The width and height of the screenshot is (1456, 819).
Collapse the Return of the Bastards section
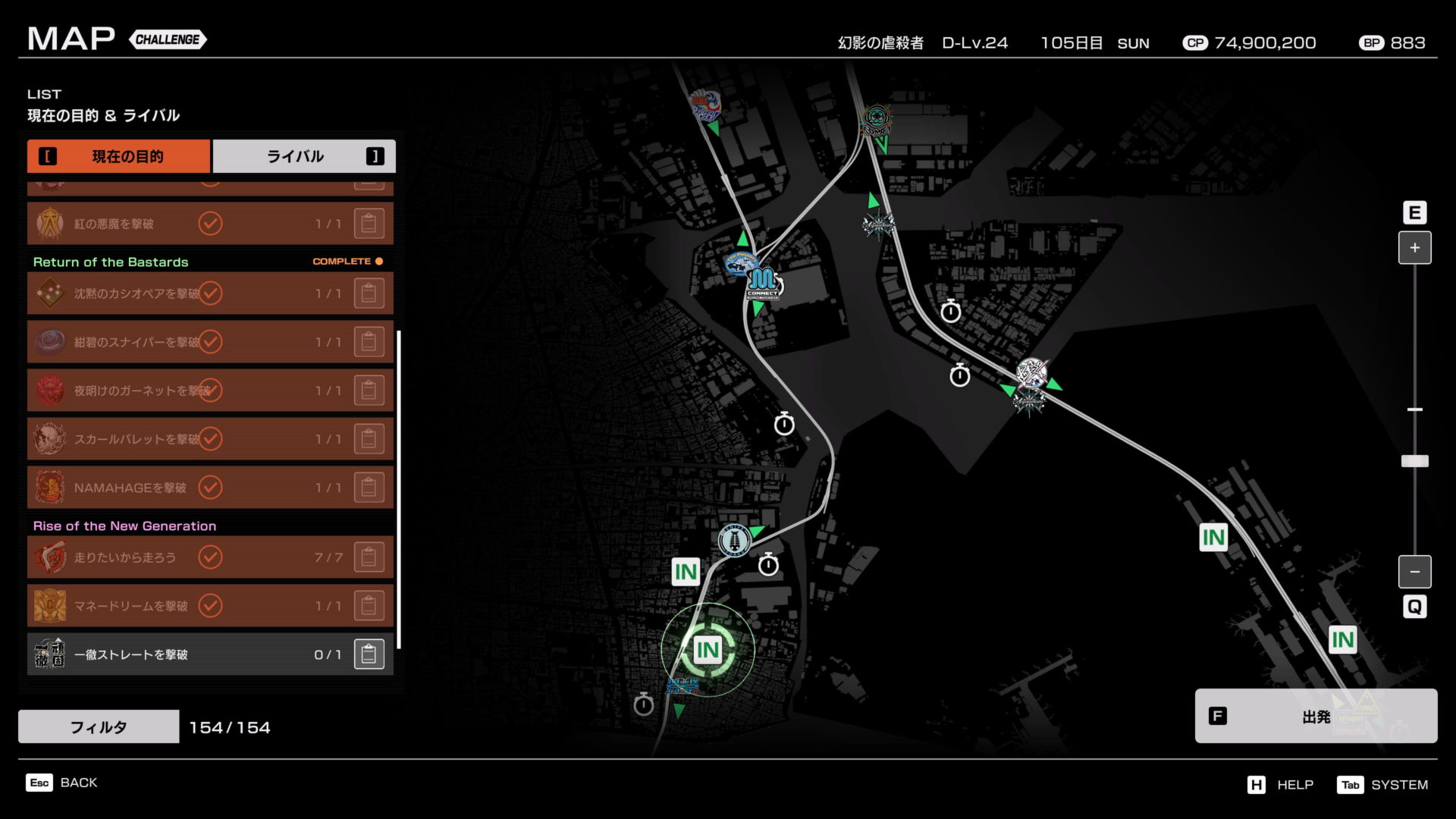(x=111, y=262)
